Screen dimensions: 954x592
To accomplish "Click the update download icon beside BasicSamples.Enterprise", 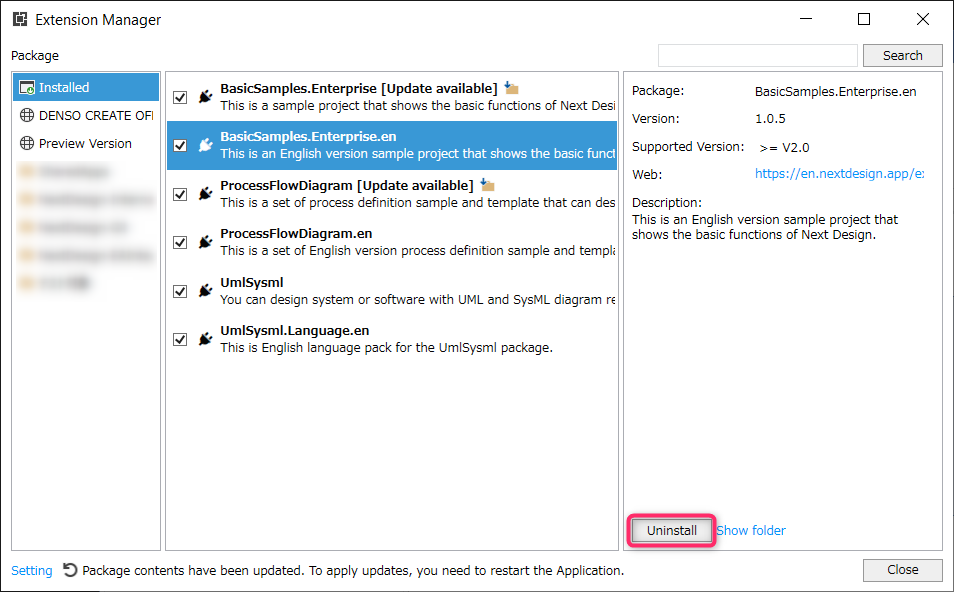I will click(x=511, y=88).
